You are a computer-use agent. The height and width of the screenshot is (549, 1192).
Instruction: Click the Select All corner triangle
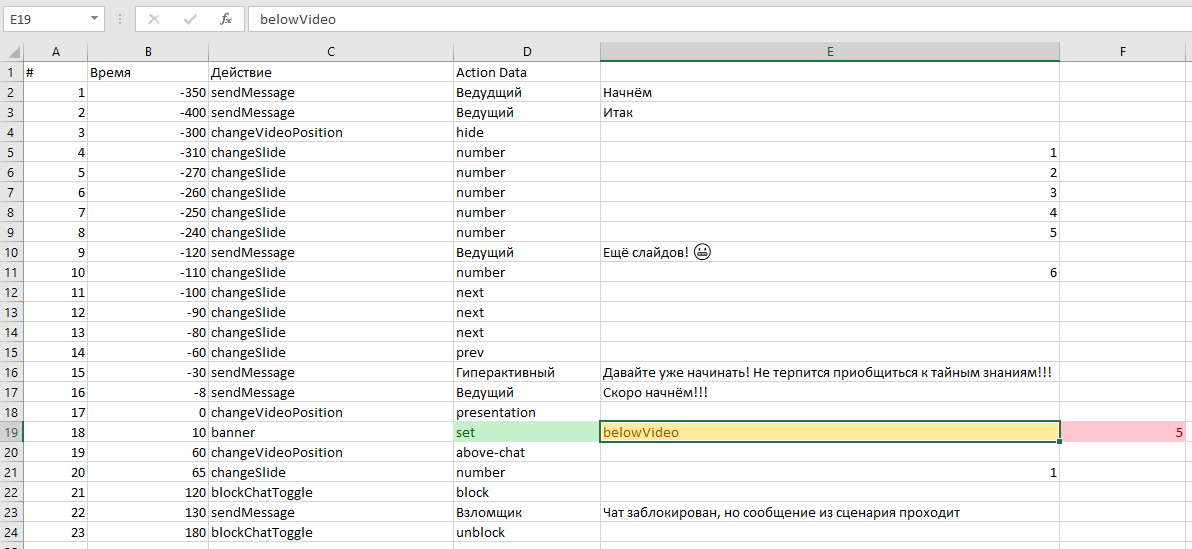[x=11, y=52]
